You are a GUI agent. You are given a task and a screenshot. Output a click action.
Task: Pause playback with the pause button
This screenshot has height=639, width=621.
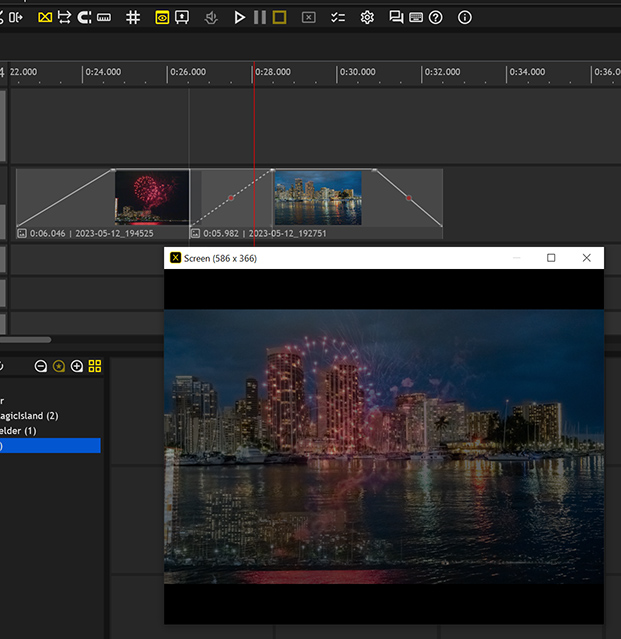(x=259, y=17)
